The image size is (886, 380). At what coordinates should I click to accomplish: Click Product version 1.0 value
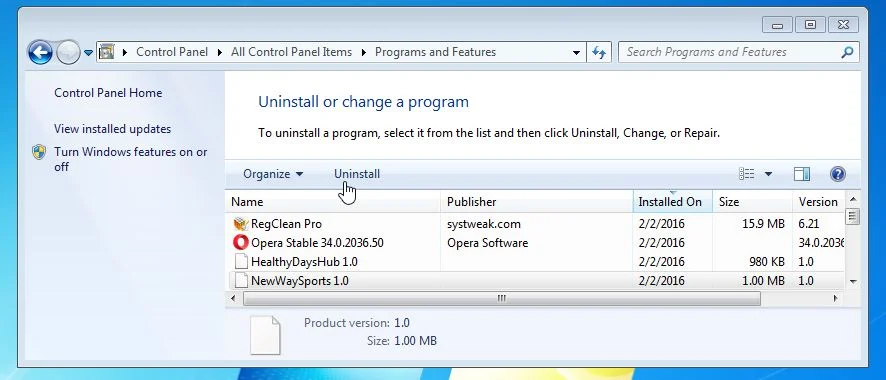pos(402,323)
